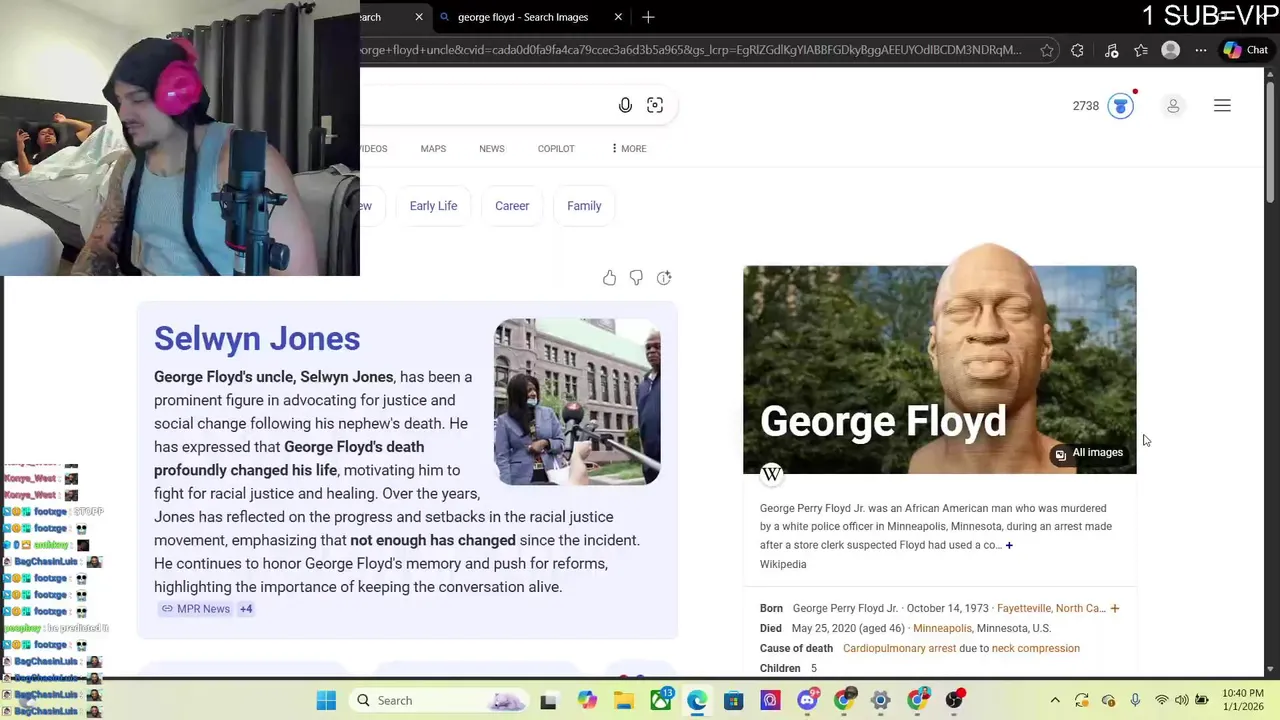
Task: Click the media control music icon
Action: tap(1111, 50)
